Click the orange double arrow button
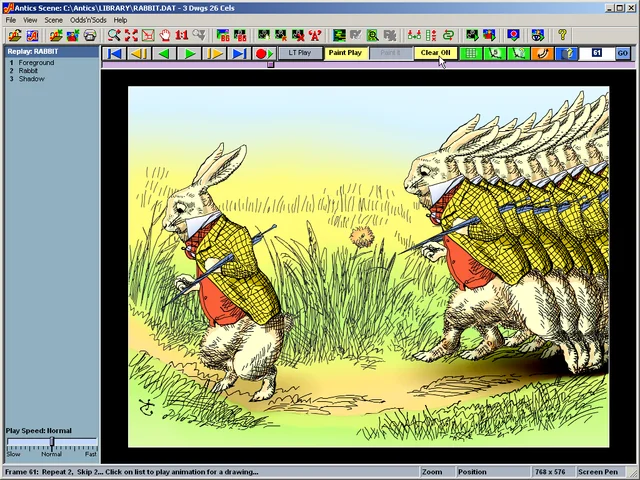 point(542,53)
